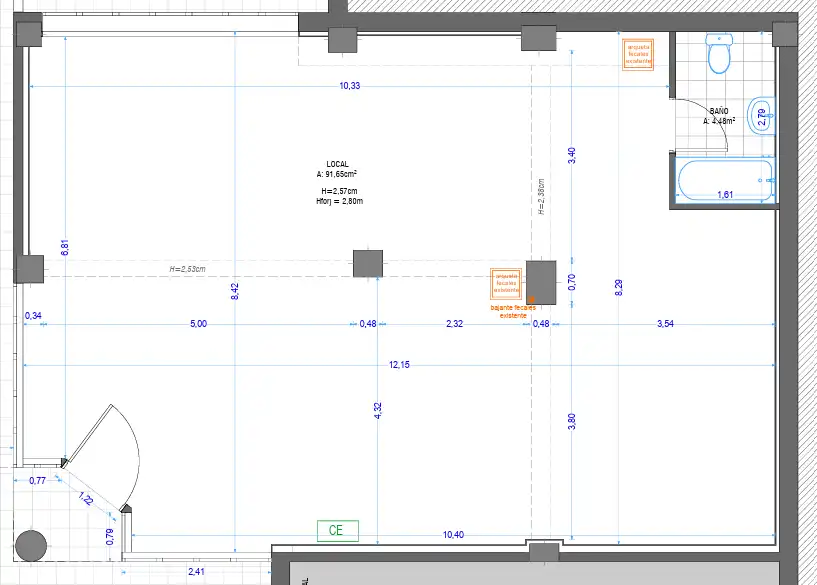Click the orange arqueta box above bajante fecales

click(x=506, y=283)
